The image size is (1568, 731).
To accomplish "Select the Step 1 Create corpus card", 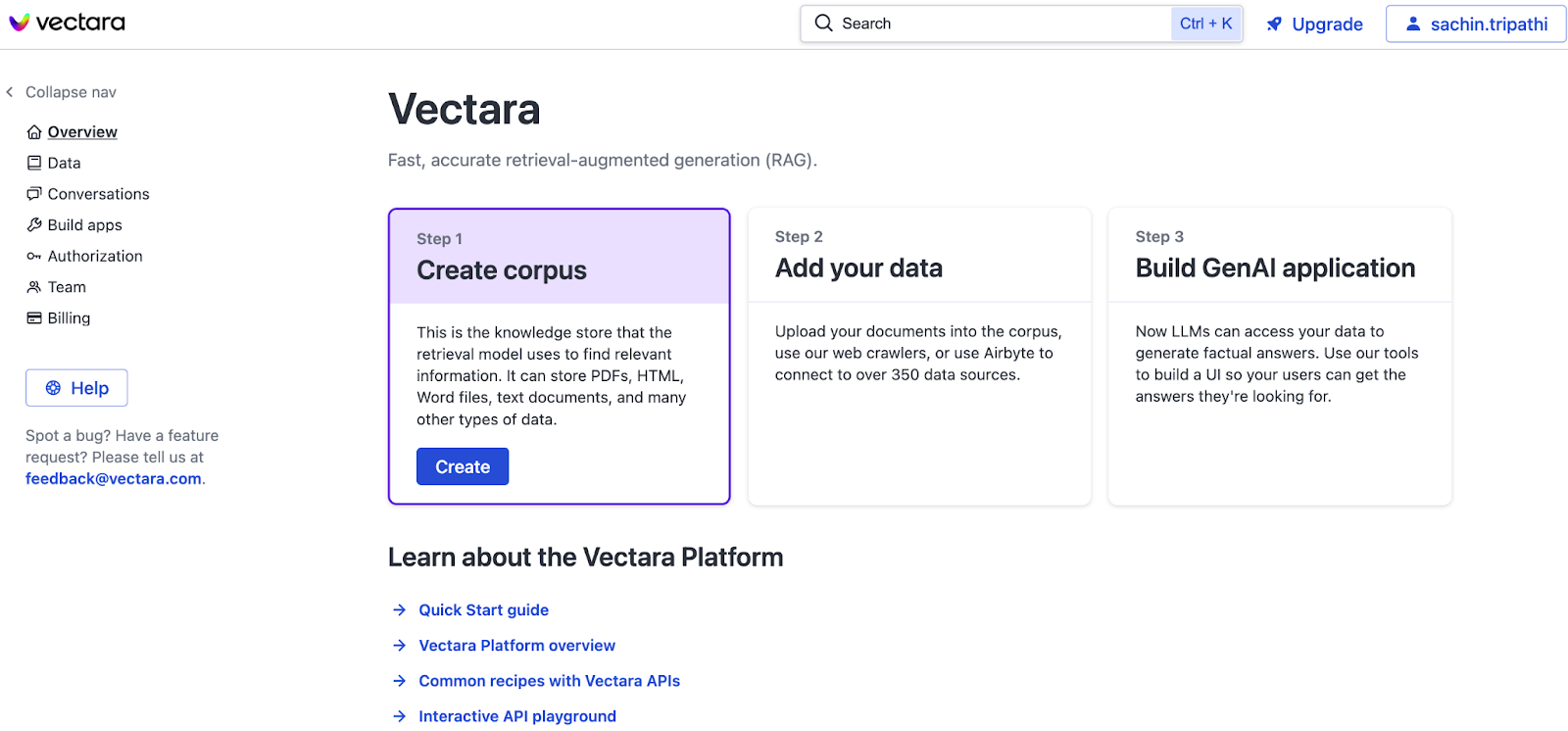I will pos(560,356).
